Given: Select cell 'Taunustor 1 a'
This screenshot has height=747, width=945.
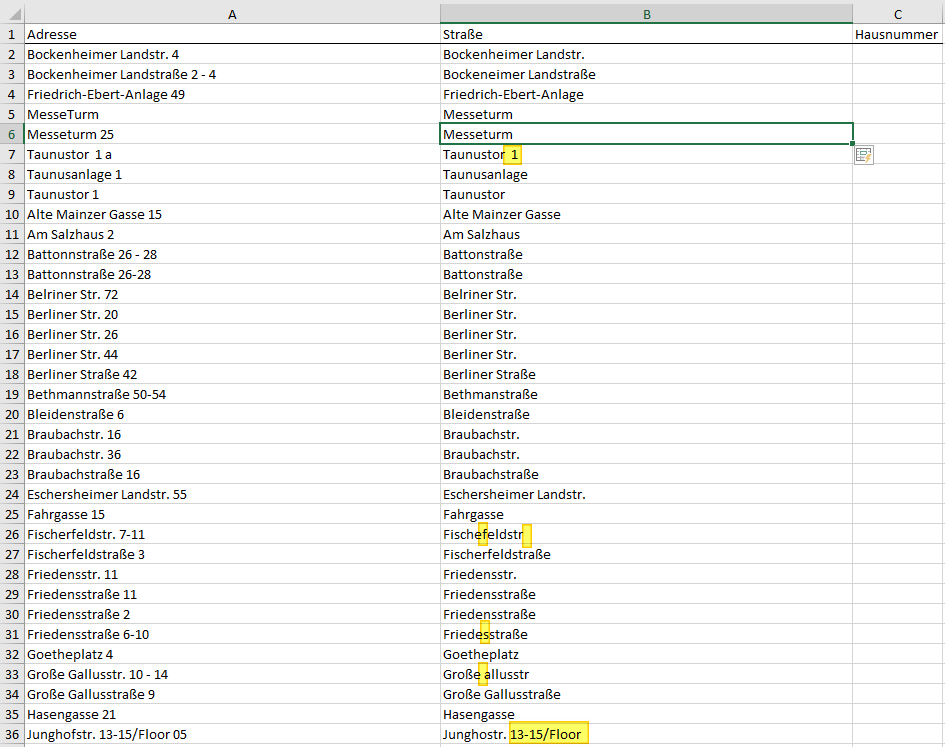Looking at the screenshot, I should coord(232,154).
